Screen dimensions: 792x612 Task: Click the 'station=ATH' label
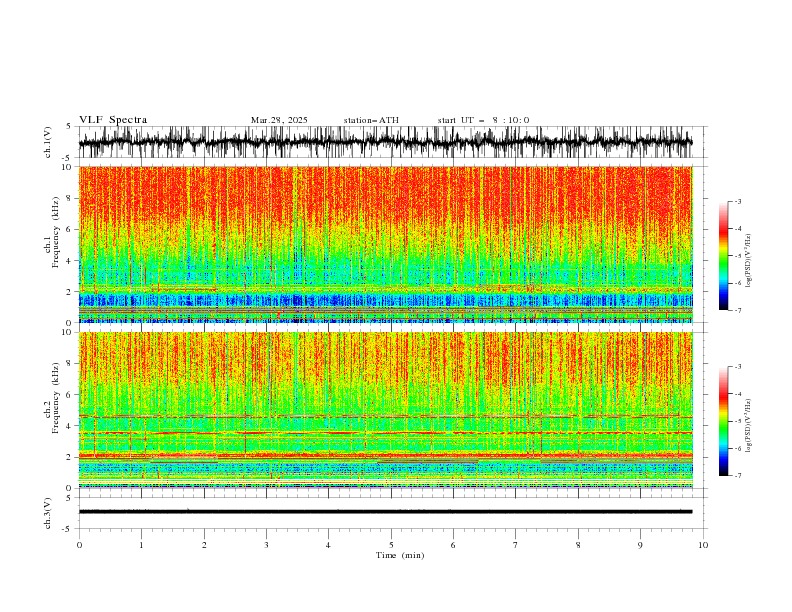coord(371,120)
